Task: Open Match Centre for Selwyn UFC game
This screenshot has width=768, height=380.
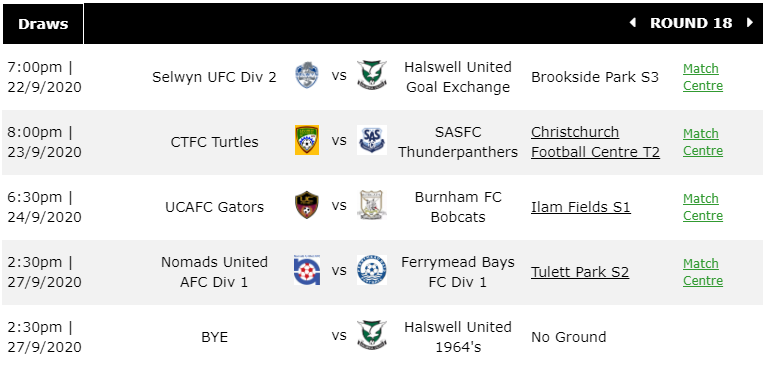Action: pyautogui.click(x=703, y=77)
